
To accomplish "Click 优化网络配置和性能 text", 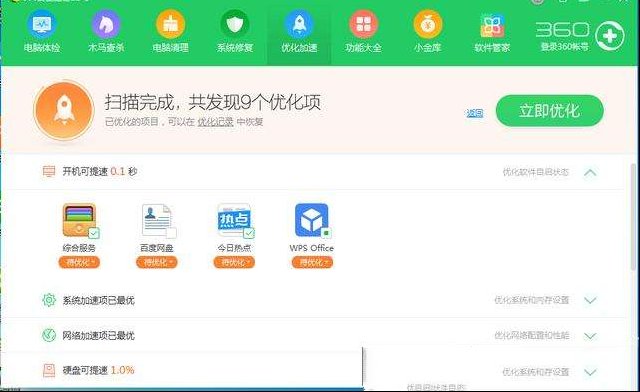I will coord(532,335).
